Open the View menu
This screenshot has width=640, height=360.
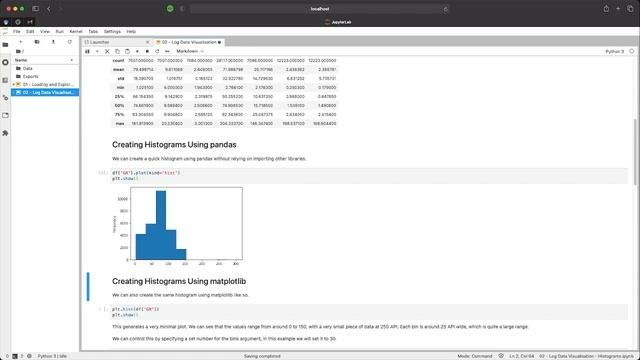click(44, 31)
